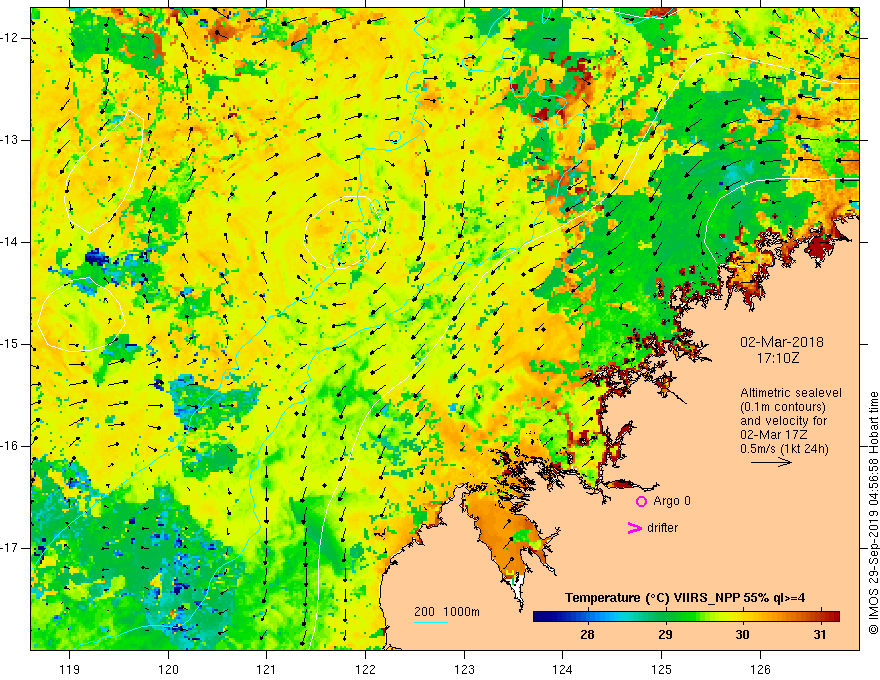The image size is (880, 680).
Task: Click the time text 17:10Z
Action: (x=777, y=358)
